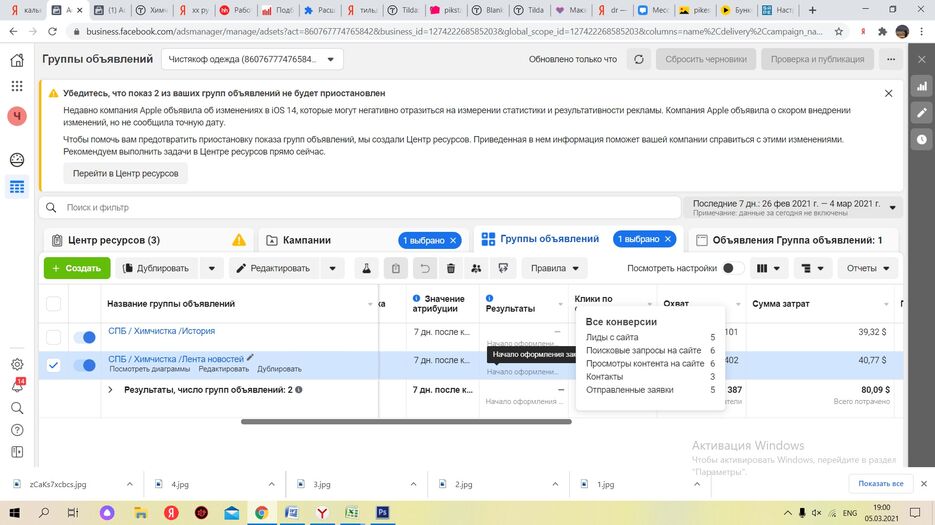The image size is (935, 525).
Task: Open the Правила dropdown
Action: (x=555, y=268)
